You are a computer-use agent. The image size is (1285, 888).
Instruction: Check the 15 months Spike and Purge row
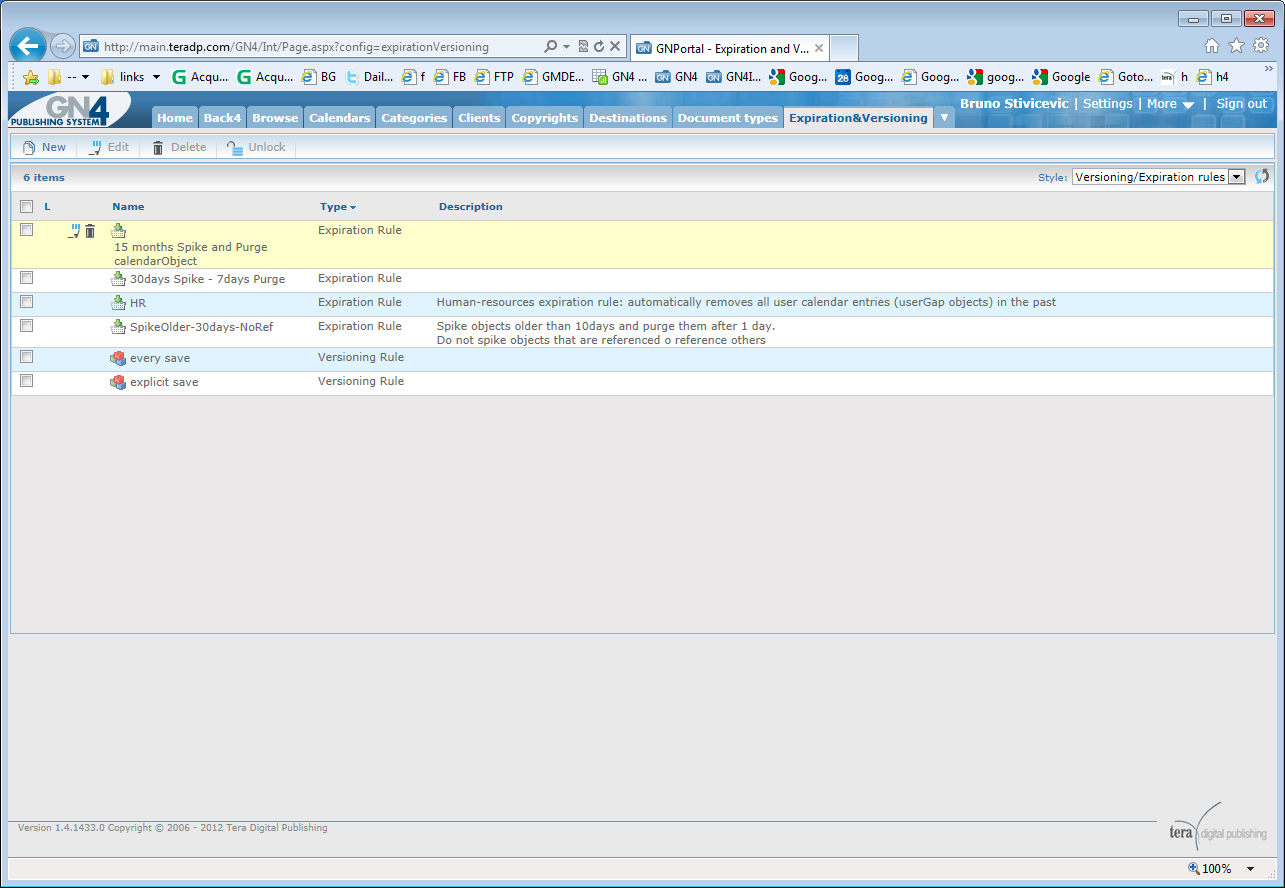click(x=27, y=230)
